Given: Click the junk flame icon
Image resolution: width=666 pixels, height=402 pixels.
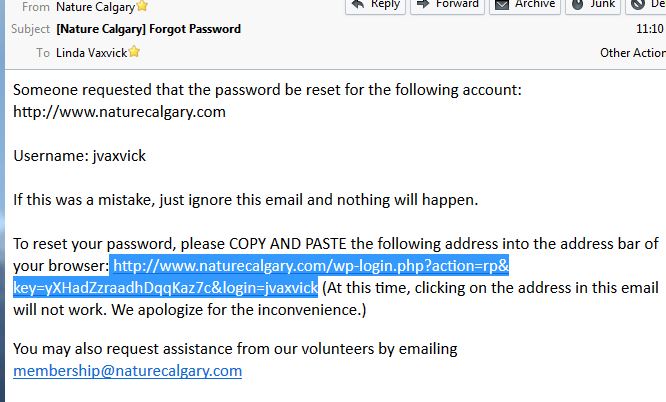Looking at the screenshot, I should tap(578, 4).
